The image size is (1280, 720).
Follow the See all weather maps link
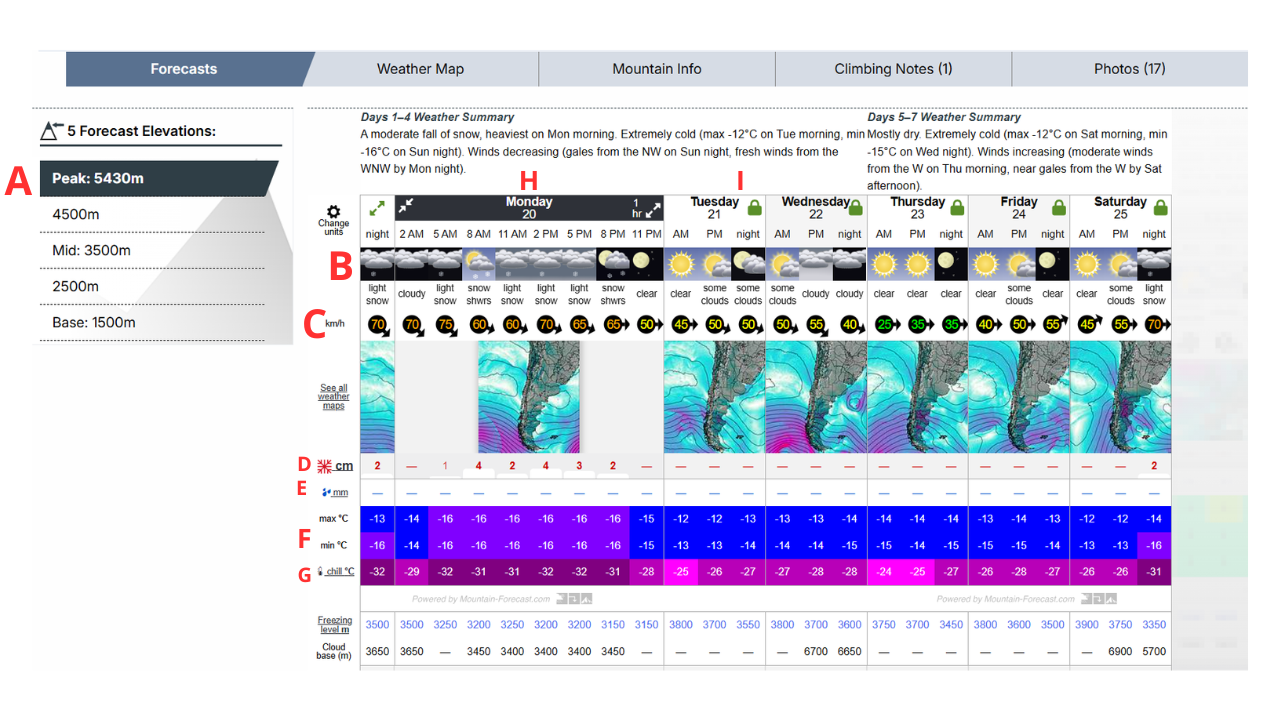(334, 397)
